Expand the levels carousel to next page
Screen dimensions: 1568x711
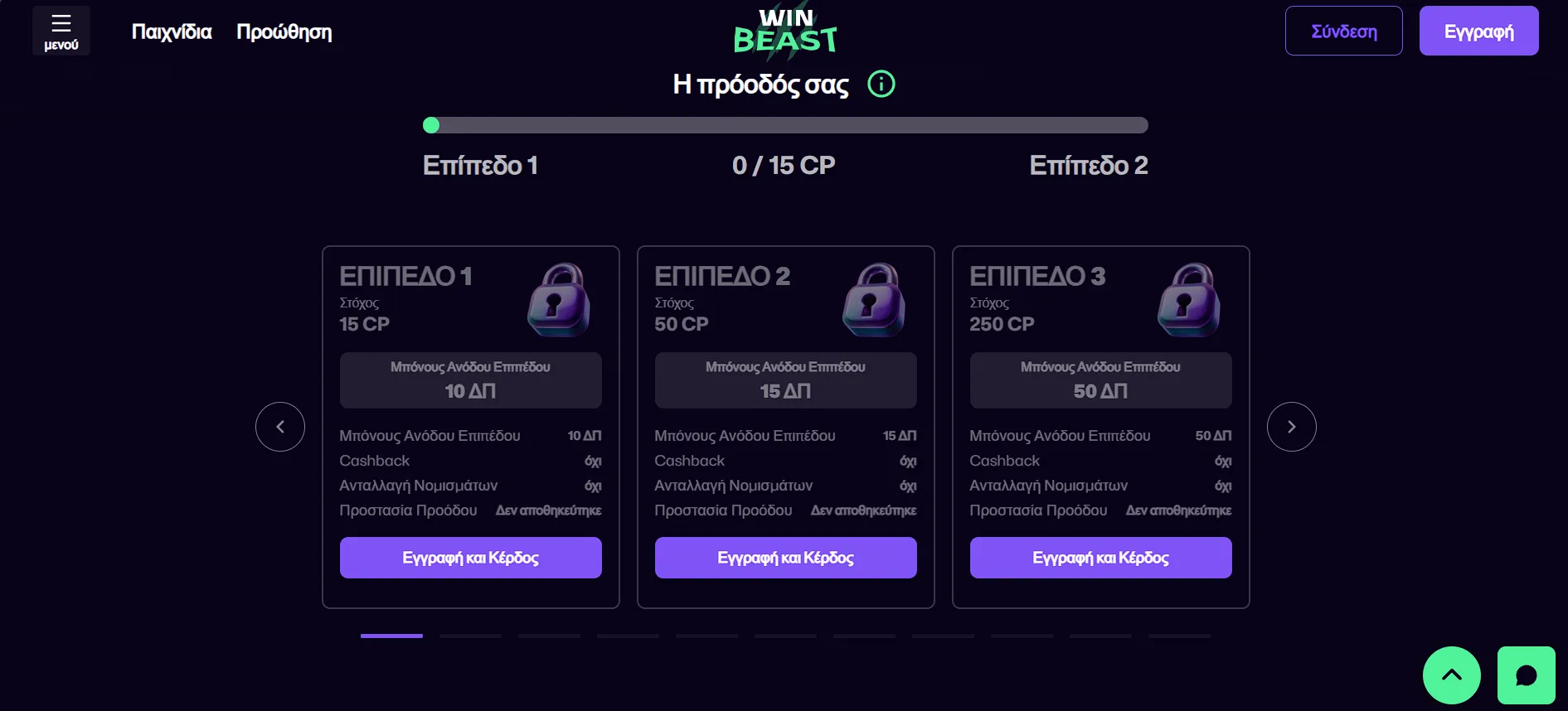tap(1291, 426)
